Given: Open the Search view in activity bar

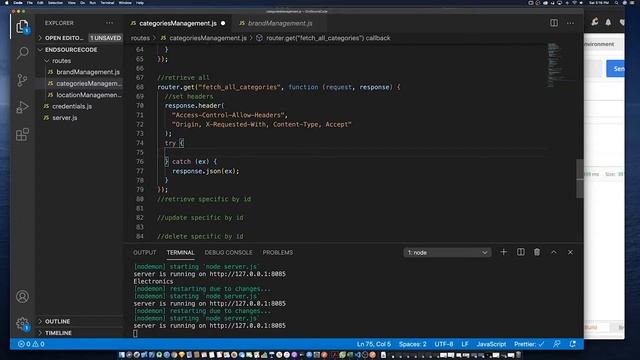Looking at the screenshot, I should click(x=22, y=53).
